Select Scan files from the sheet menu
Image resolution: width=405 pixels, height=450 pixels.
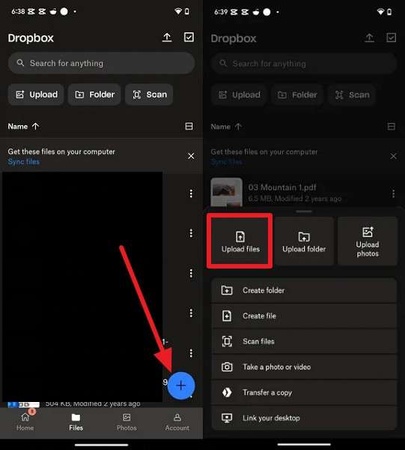(x=304, y=341)
